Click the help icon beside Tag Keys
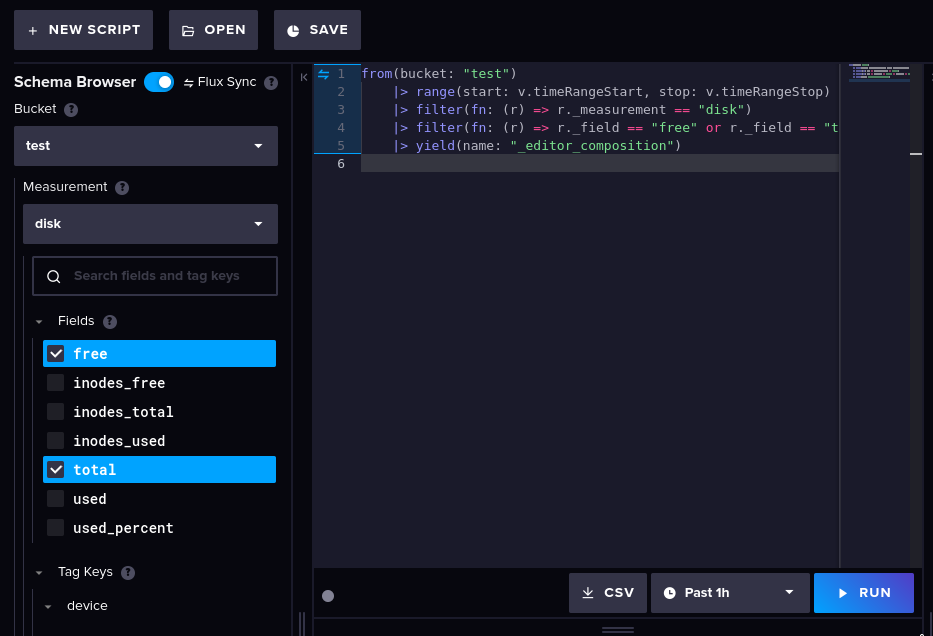Image resolution: width=933 pixels, height=636 pixels. (127, 572)
